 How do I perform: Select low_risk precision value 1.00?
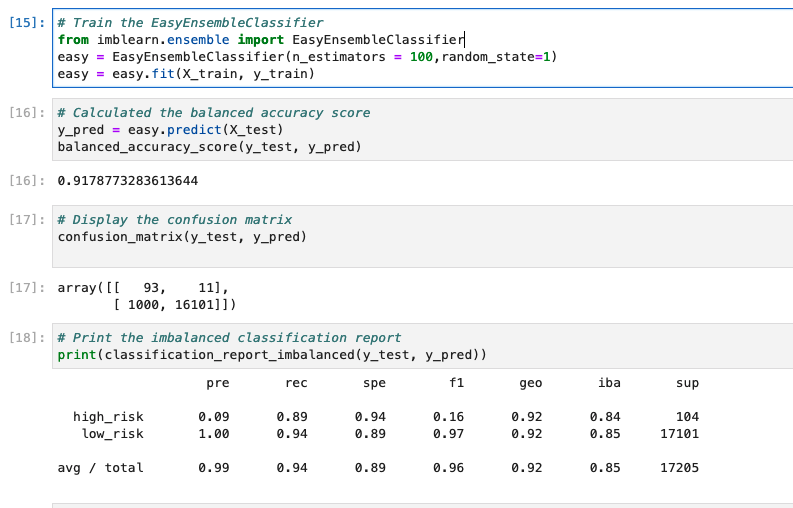tap(213, 434)
